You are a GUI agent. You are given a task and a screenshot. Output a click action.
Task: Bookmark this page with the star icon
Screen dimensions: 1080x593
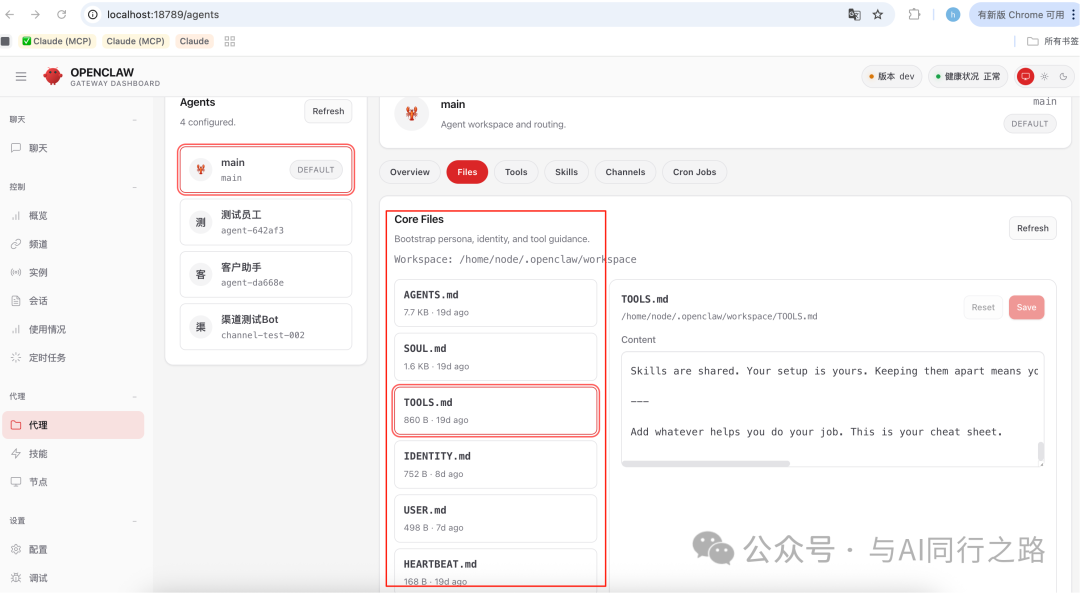pos(878,15)
